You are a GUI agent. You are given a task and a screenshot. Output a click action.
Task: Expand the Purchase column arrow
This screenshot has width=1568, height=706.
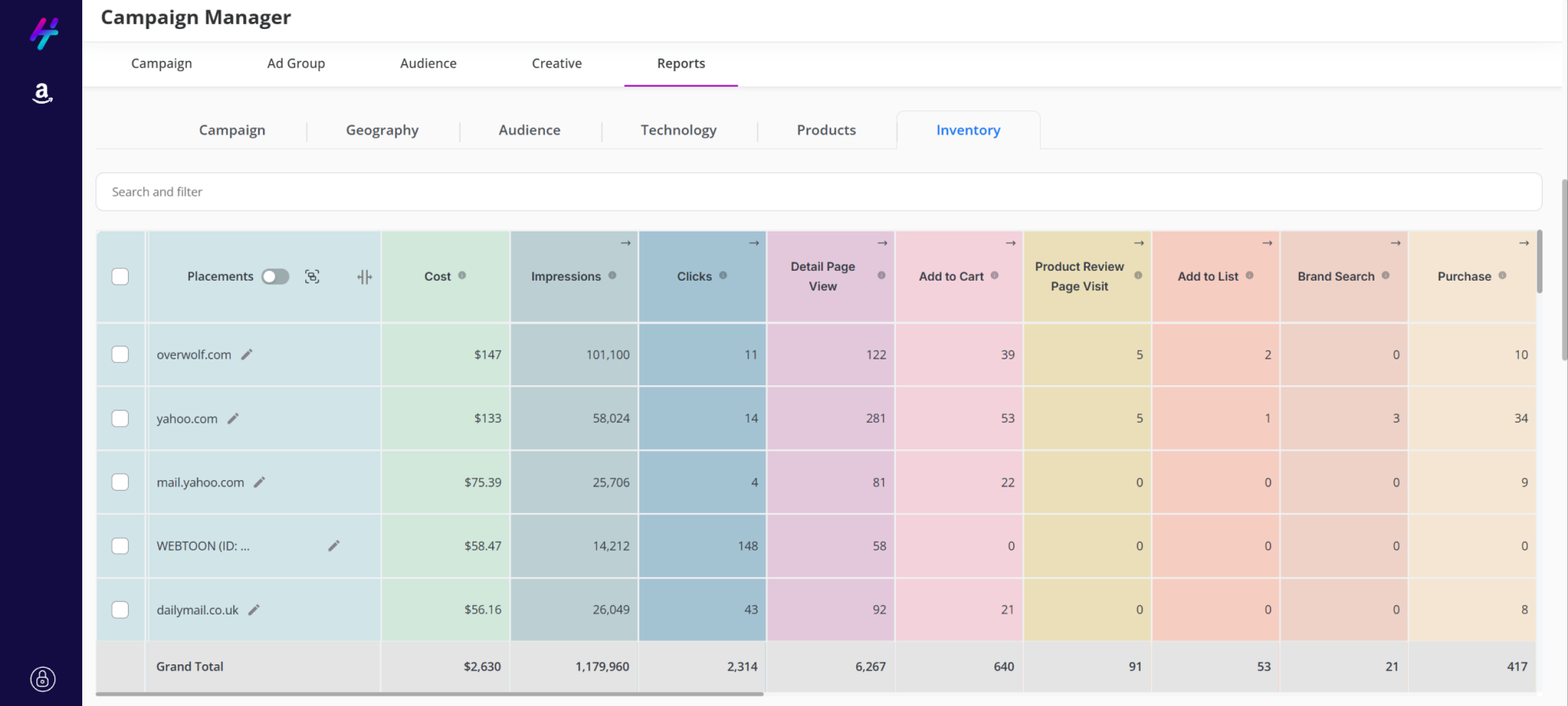pyautogui.click(x=1523, y=243)
